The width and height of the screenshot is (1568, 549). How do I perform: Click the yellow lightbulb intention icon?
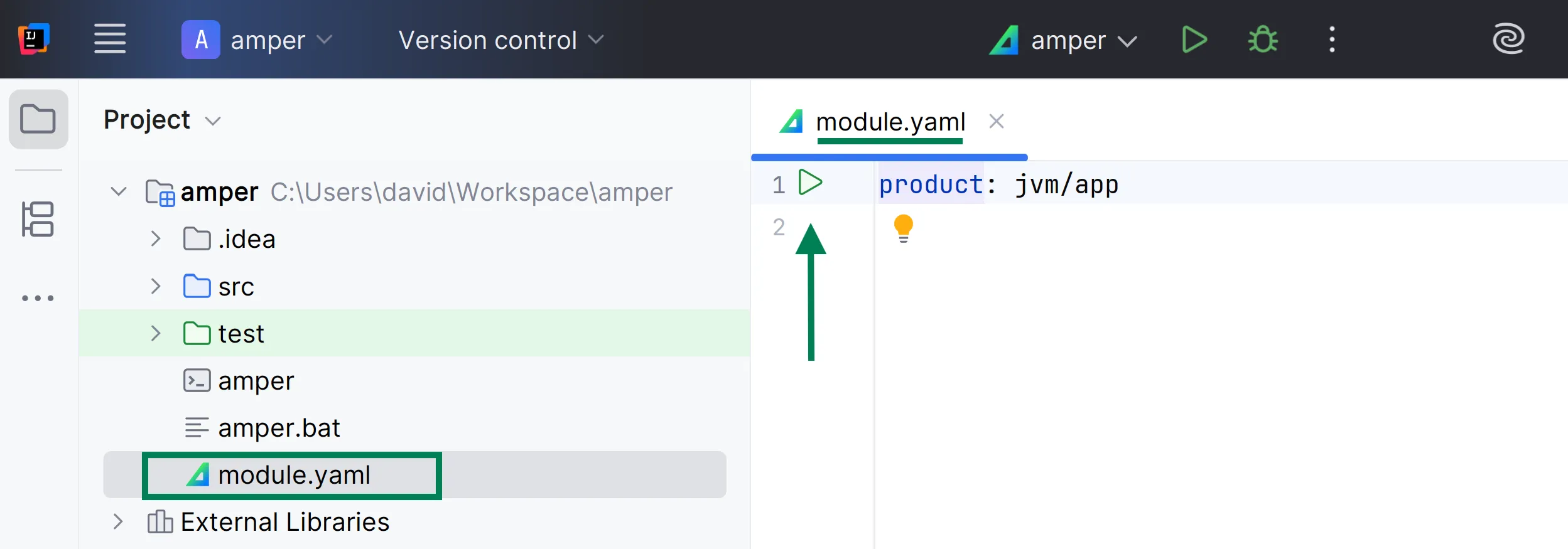tap(903, 228)
